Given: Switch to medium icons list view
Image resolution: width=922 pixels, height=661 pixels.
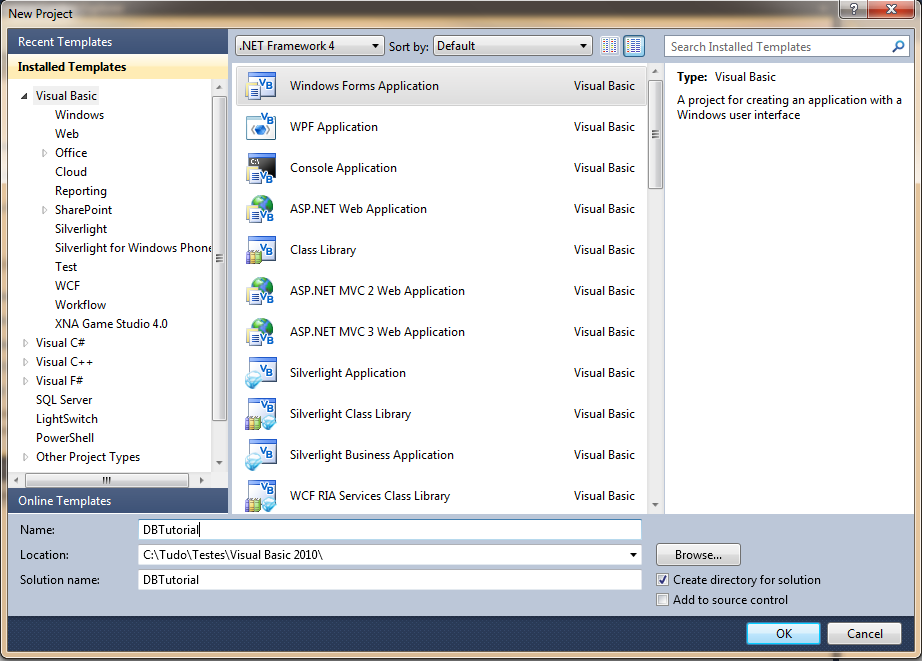Looking at the screenshot, I should (634, 45).
